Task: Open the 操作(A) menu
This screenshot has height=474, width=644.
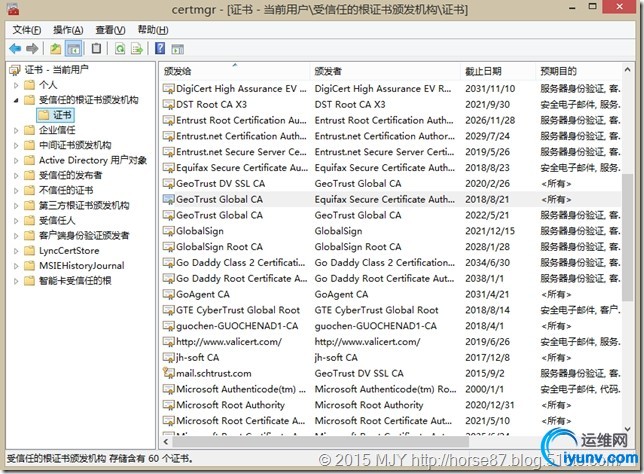Action: [68, 30]
